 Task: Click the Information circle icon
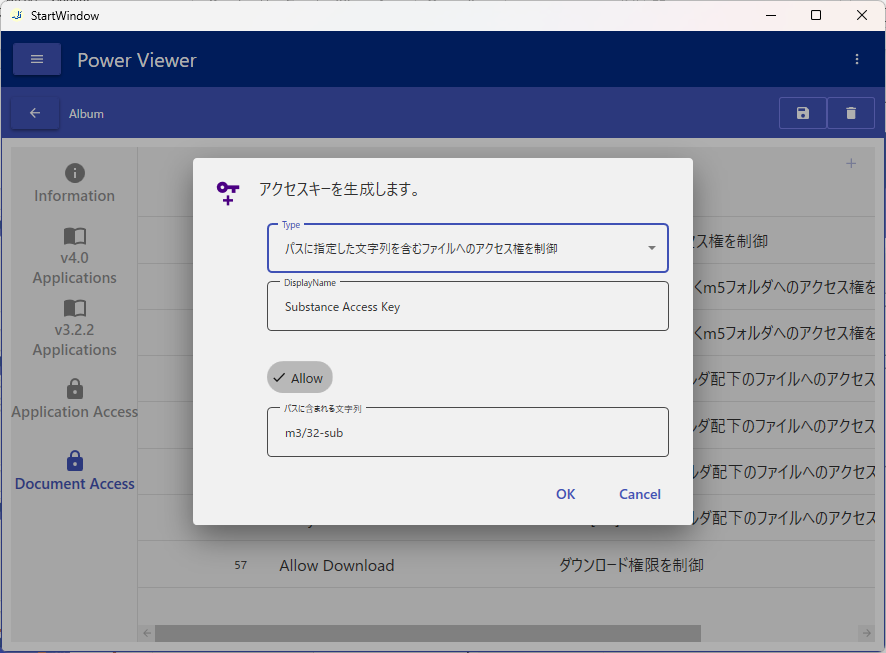pyautogui.click(x=75, y=173)
